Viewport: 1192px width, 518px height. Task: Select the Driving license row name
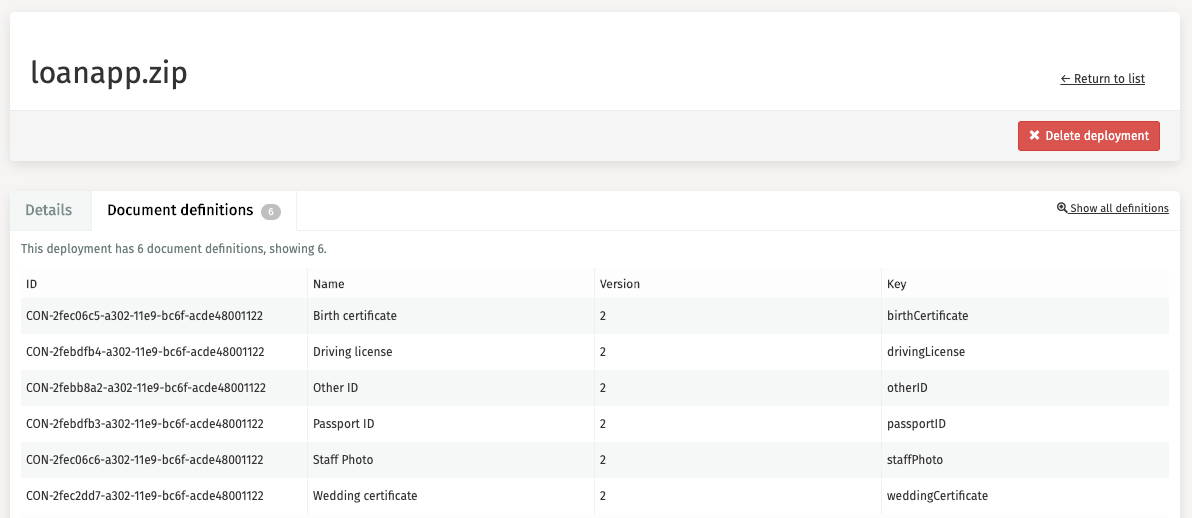point(352,352)
